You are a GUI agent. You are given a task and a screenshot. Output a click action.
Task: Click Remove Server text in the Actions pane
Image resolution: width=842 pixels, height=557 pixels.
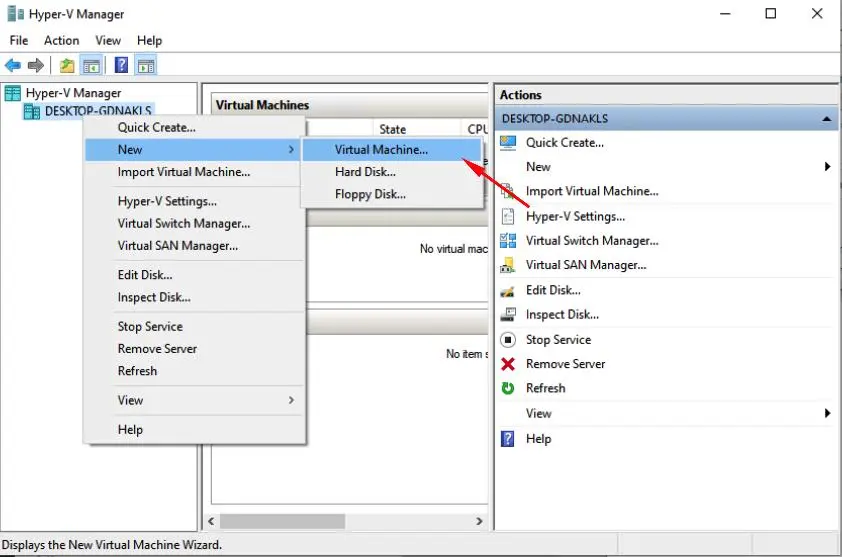pos(565,364)
